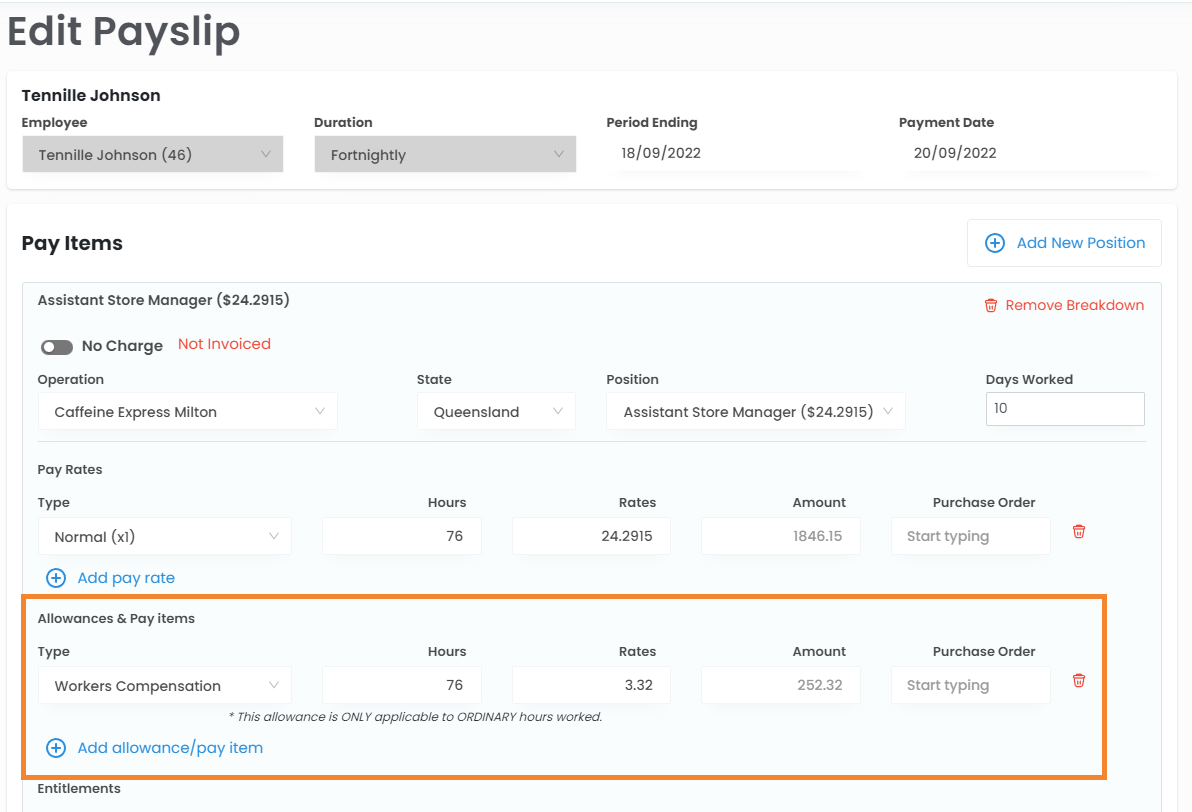Delete the Normal (x1) pay rate row

coord(1079,532)
